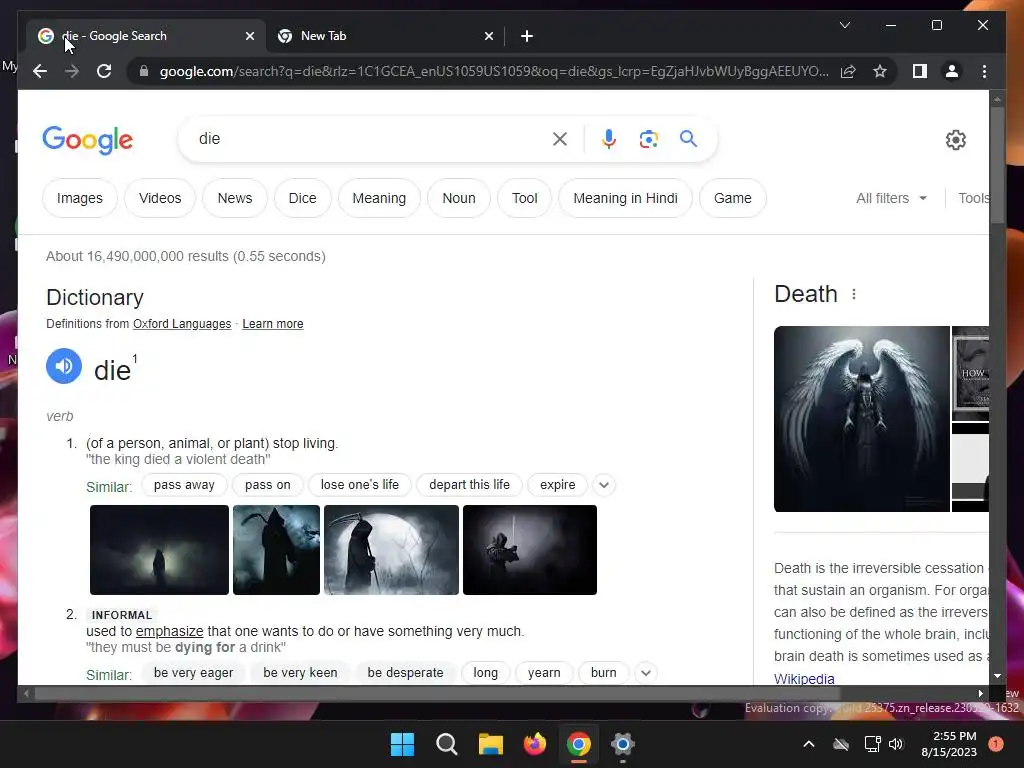The image size is (1024, 768).
Task: Click the address bar URL
Action: tap(494, 71)
